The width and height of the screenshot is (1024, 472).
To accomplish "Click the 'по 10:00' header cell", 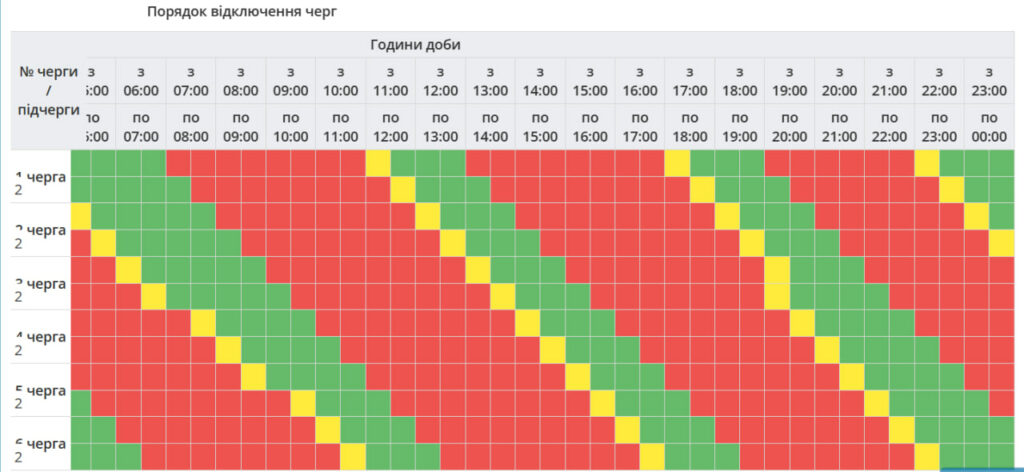I will [290, 127].
